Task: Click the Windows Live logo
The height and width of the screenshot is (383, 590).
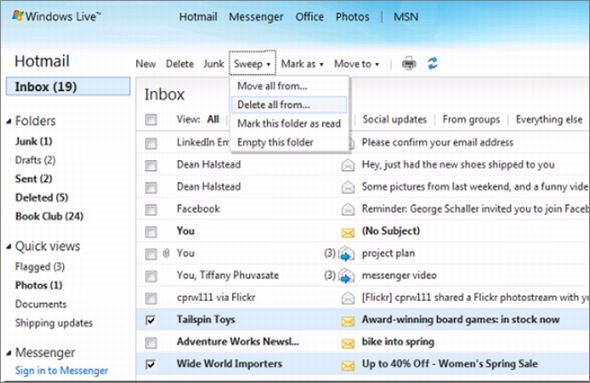Action: (56, 17)
